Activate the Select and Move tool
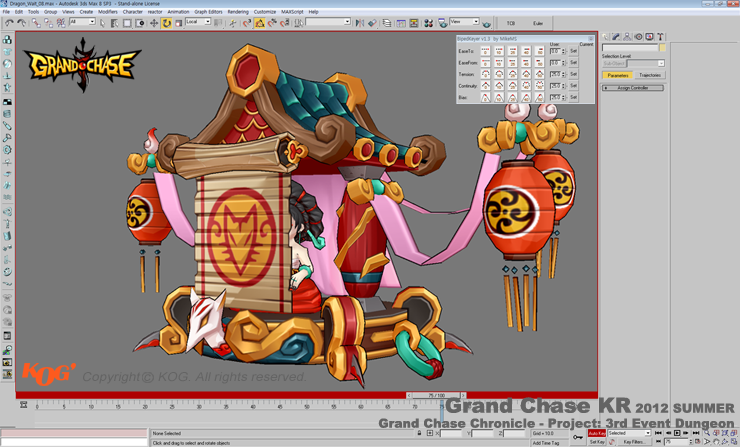The width and height of the screenshot is (740, 447). [154, 23]
